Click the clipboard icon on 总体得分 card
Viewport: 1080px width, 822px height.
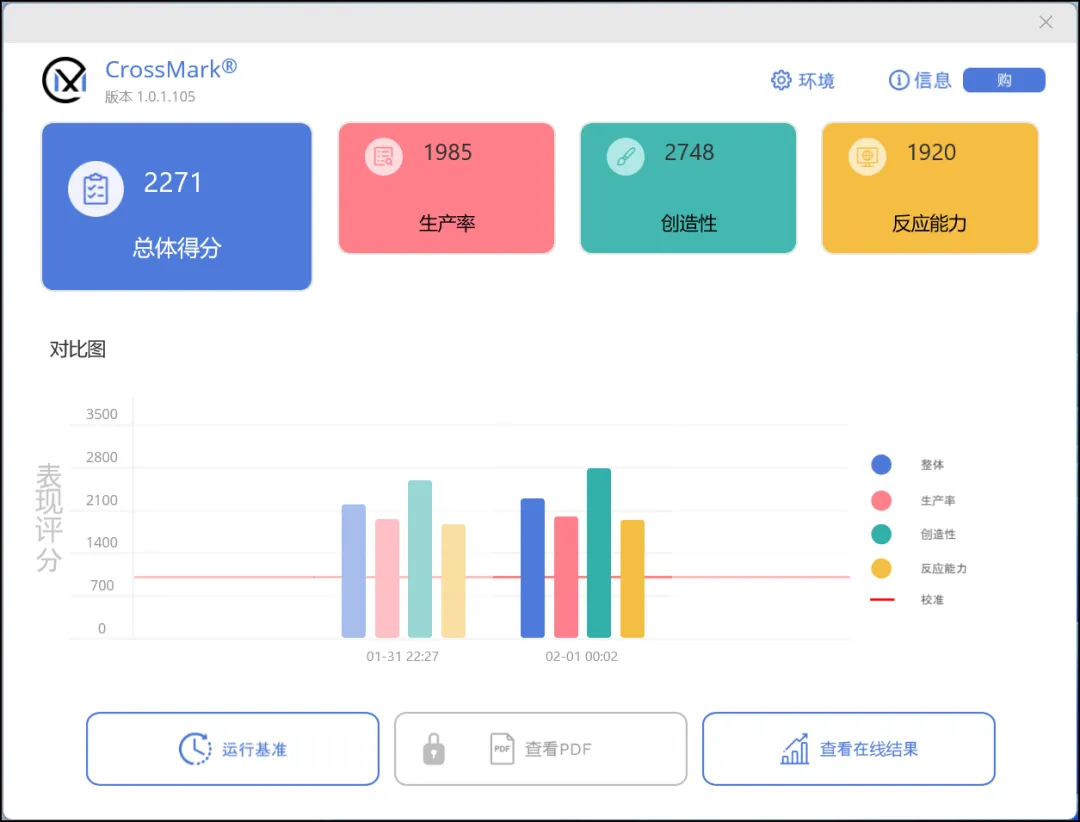[x=96, y=189]
